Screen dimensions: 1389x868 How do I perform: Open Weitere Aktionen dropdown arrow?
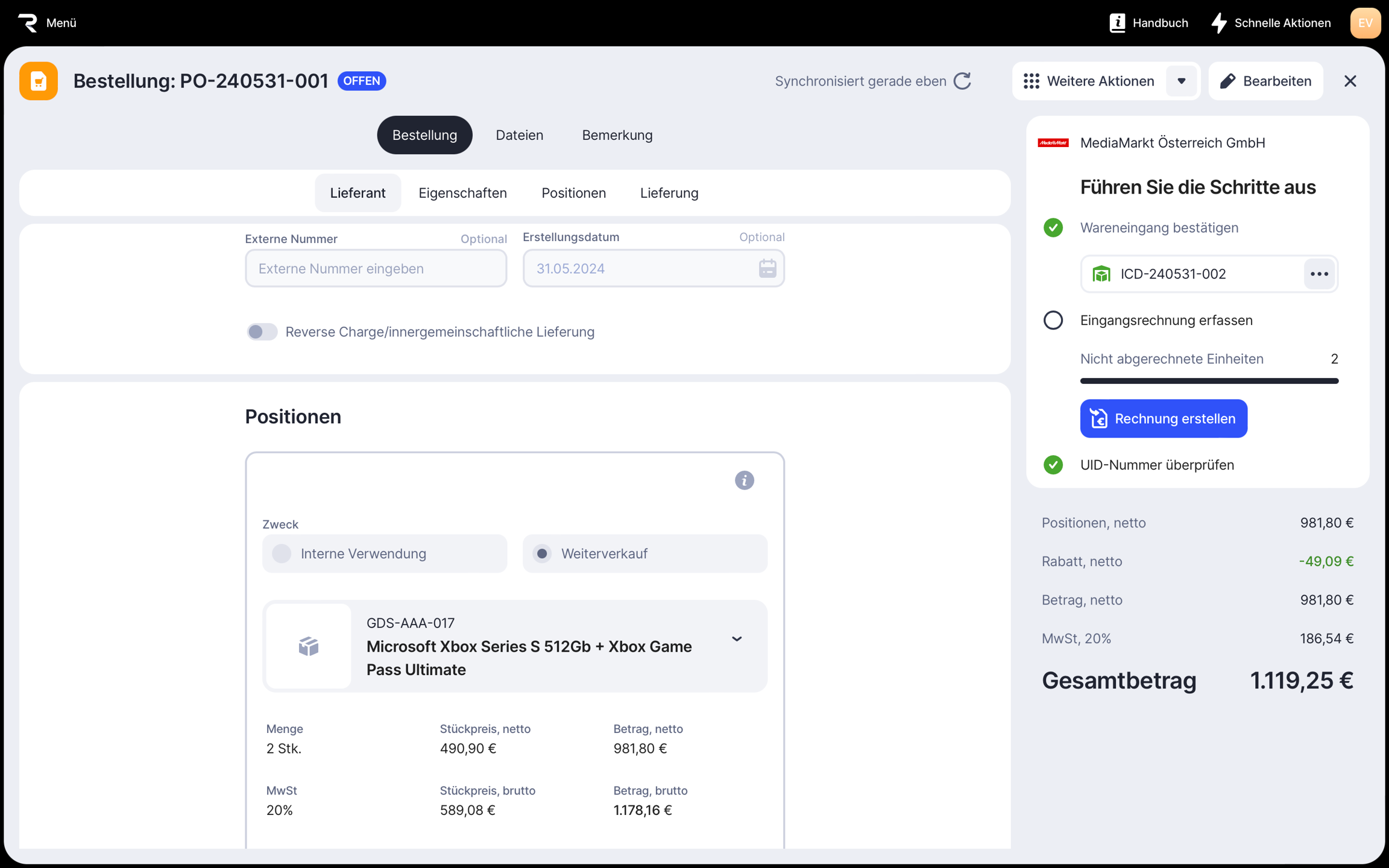(x=1181, y=81)
